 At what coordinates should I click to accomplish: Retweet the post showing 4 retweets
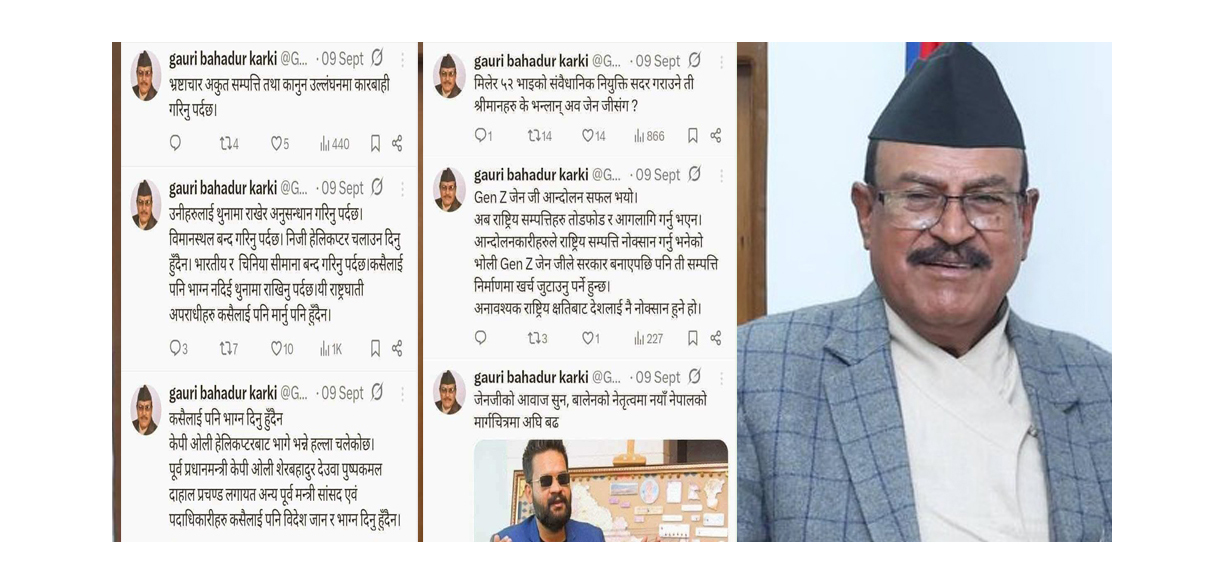[229, 143]
